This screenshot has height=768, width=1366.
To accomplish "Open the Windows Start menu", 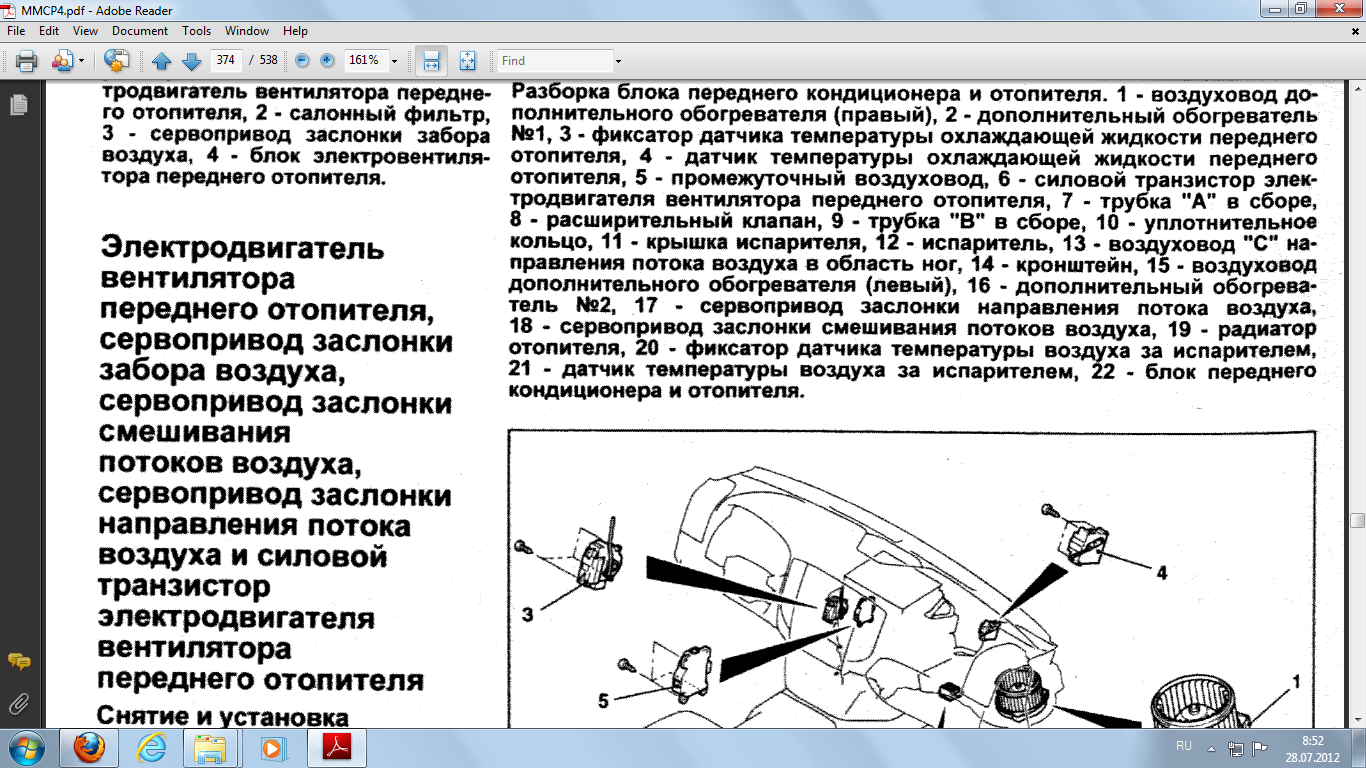I will pyautogui.click(x=25, y=748).
